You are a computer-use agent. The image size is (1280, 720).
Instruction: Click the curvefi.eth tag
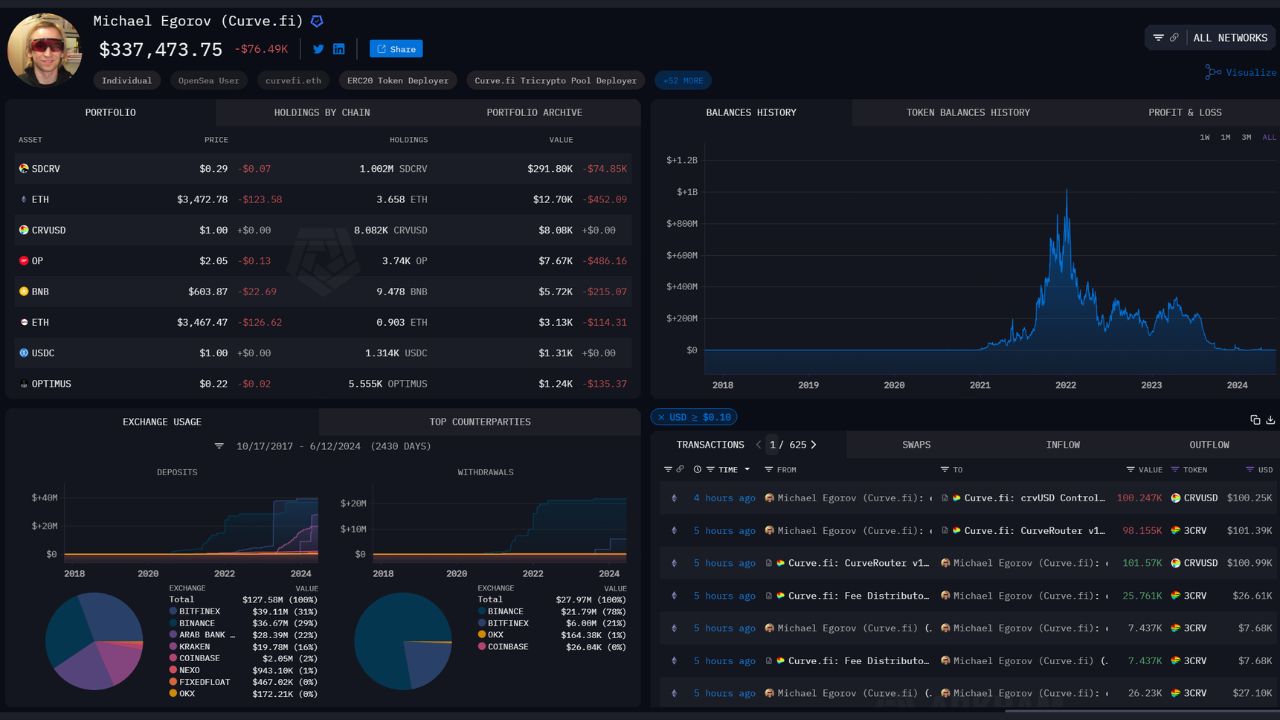[x=293, y=80]
